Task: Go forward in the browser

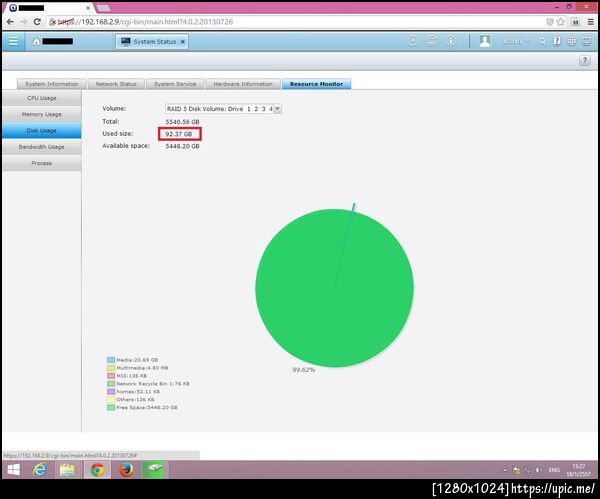Action: (24, 22)
